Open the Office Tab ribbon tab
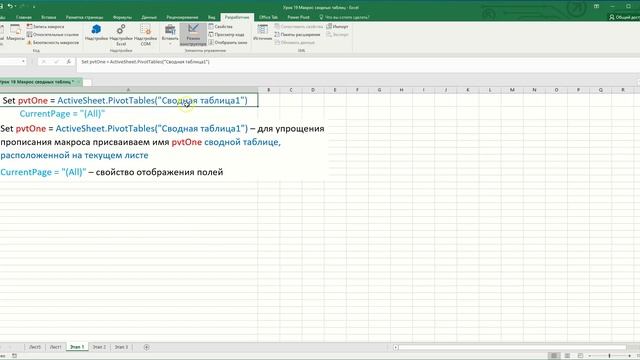Image resolution: width=640 pixels, height=360 pixels. click(x=268, y=17)
